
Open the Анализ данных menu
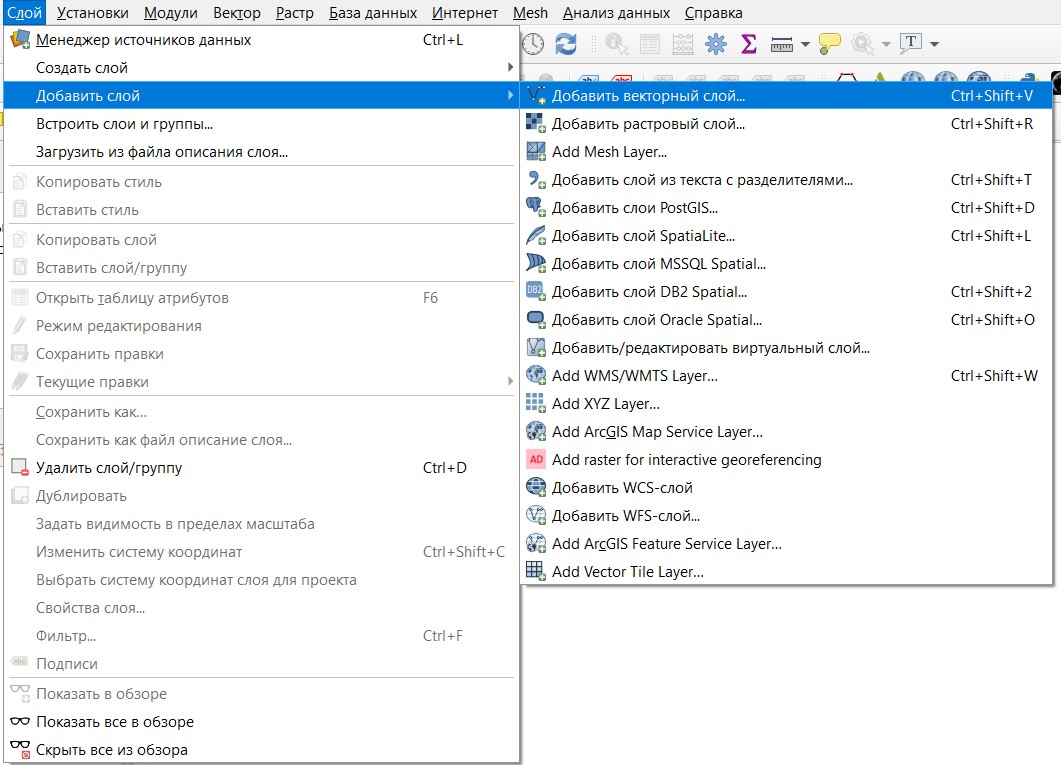click(x=616, y=13)
